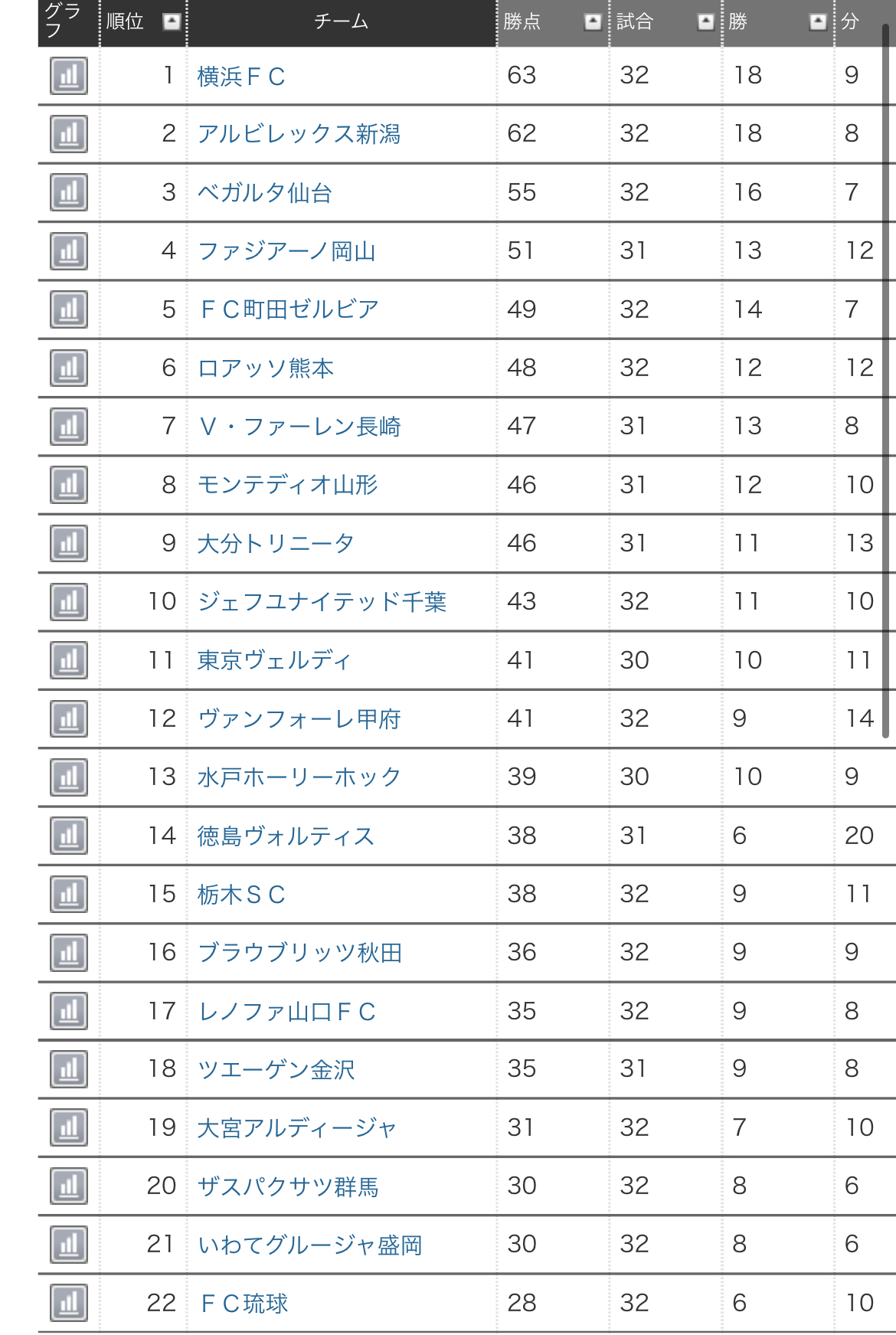The height and width of the screenshot is (1335, 896).
Task: Open graph icon for 徳島ヴォルティス
Action: point(69,836)
